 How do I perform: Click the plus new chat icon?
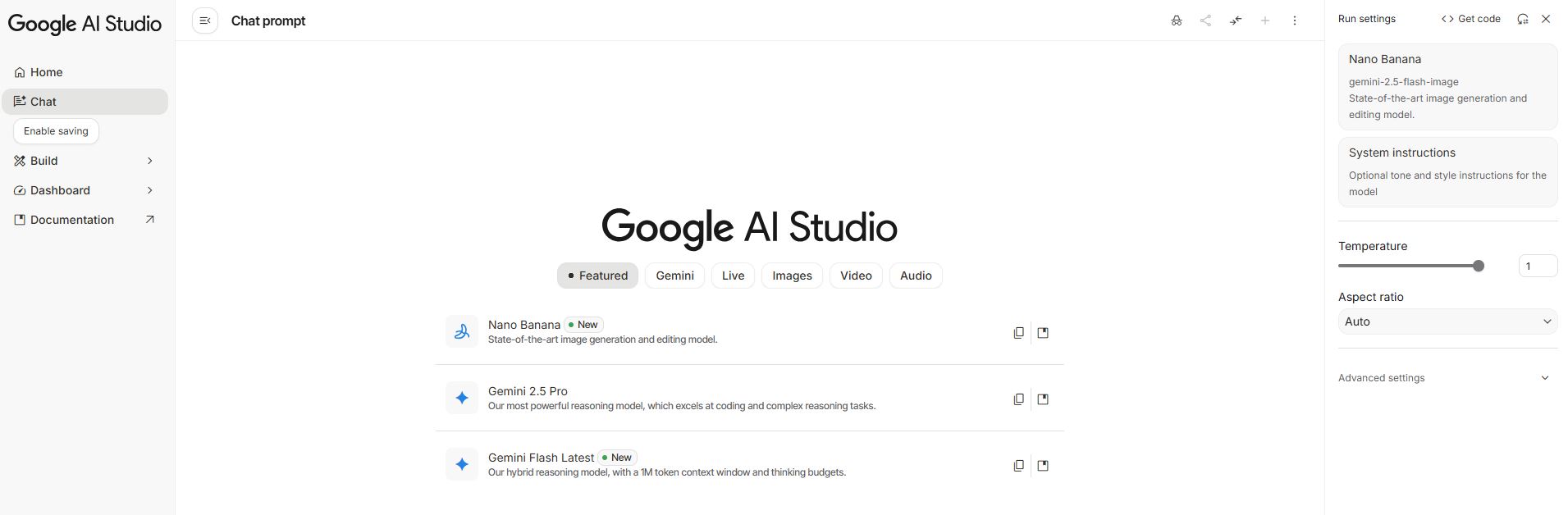[x=1265, y=21]
